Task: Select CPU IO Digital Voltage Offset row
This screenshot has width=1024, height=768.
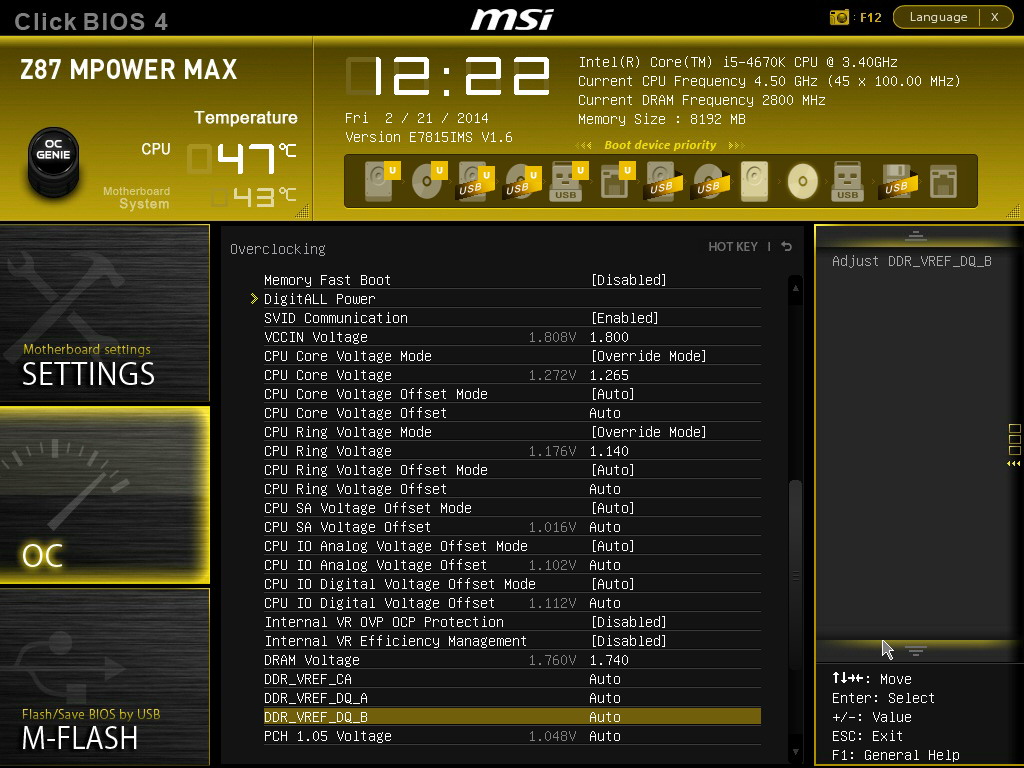Action: pos(512,602)
